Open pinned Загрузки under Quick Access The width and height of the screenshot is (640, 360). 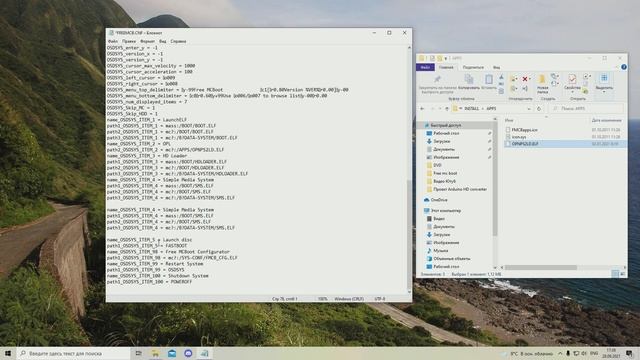(x=441, y=141)
